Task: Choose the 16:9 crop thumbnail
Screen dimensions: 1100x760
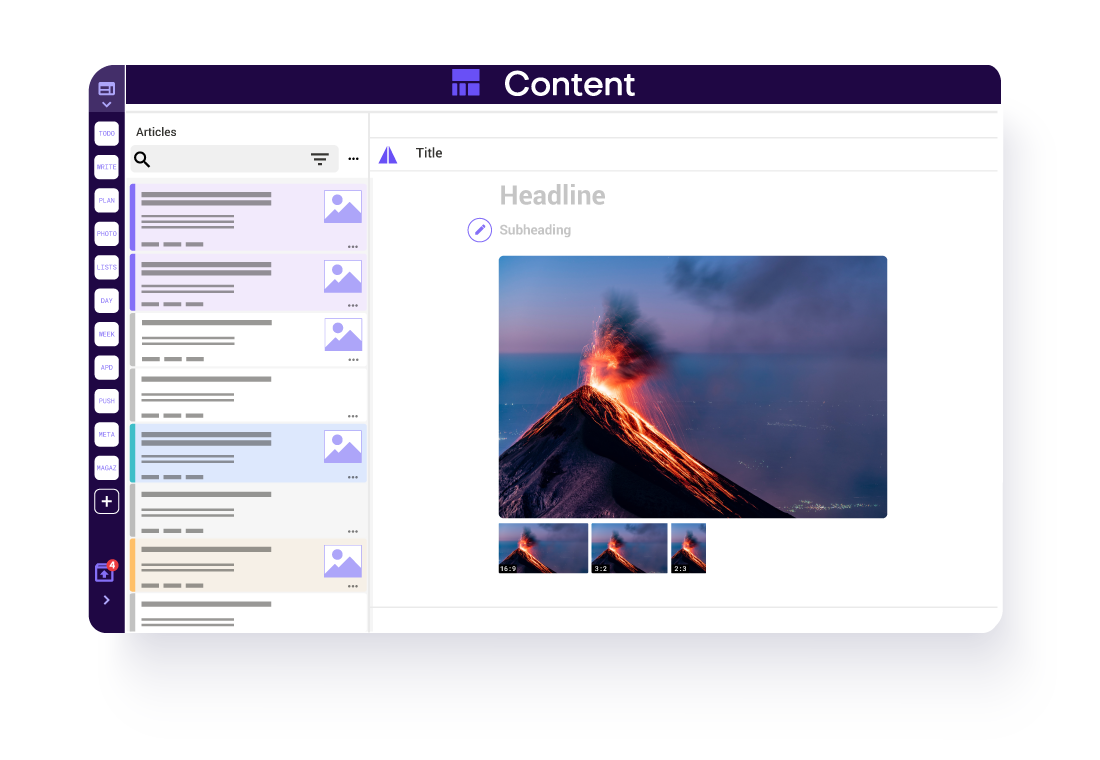Action: (543, 548)
